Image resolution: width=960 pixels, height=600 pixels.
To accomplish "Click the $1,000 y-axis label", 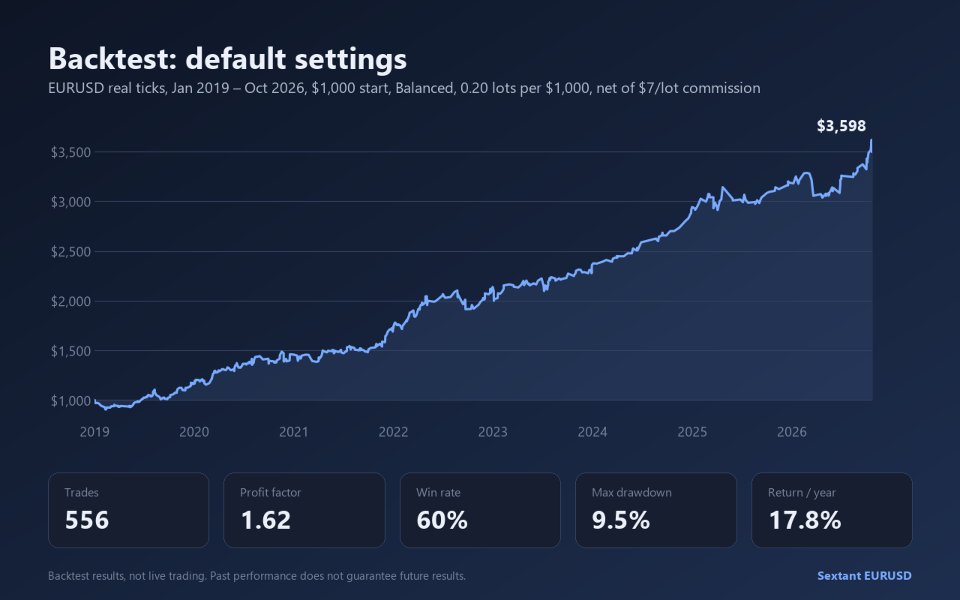I will click(x=70, y=401).
